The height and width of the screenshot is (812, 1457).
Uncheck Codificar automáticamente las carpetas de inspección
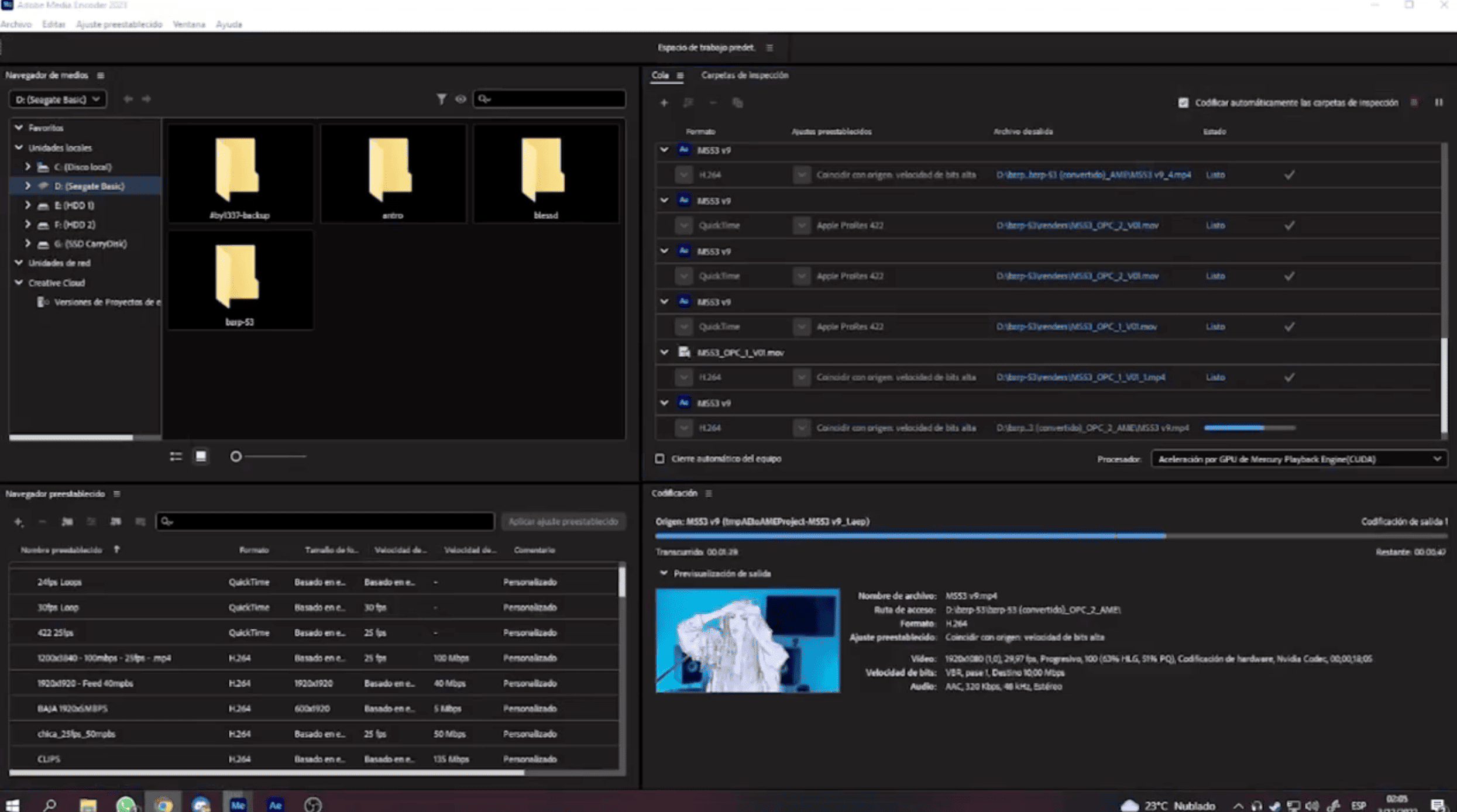(x=1183, y=102)
